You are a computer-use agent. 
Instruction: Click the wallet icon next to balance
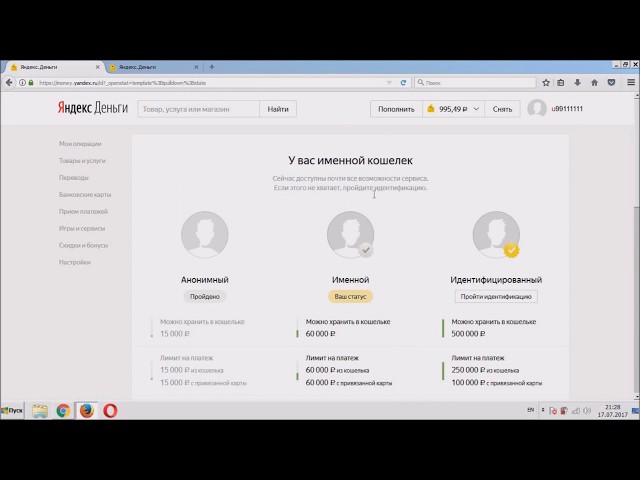point(431,109)
